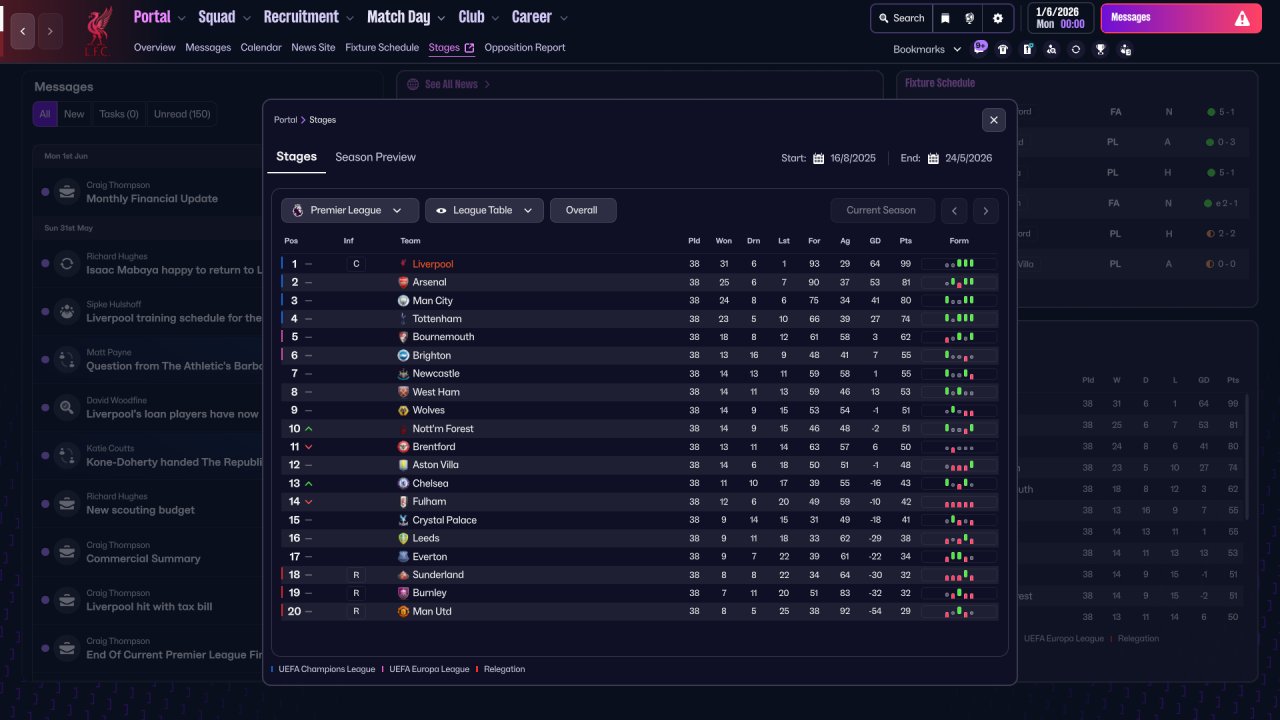The width and height of the screenshot is (1280, 720).
Task: Switch to the Season Preview tab
Action: click(x=375, y=157)
